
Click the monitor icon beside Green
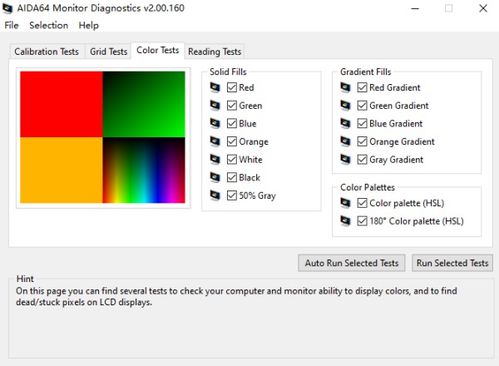215,105
